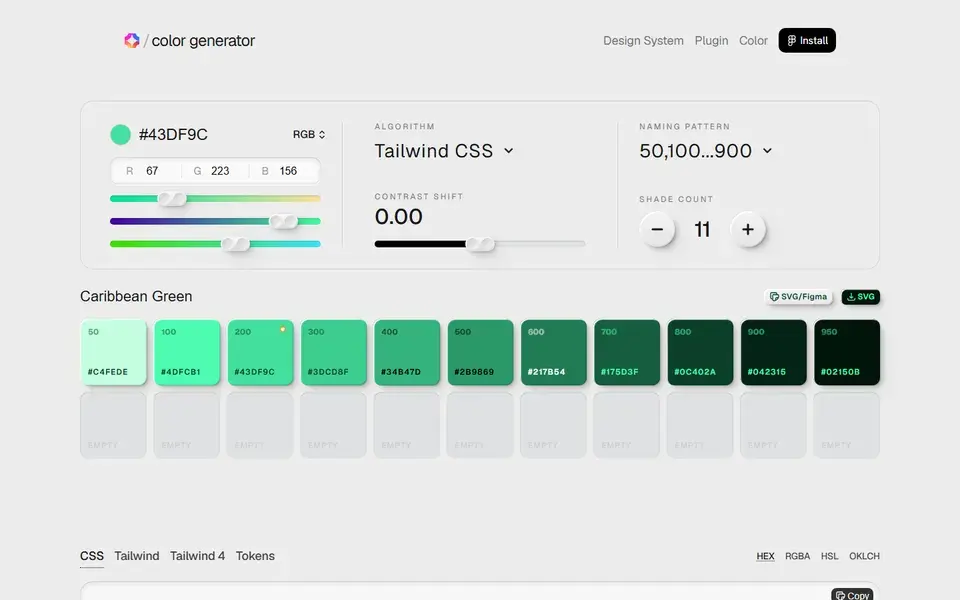This screenshot has width=960, height=600.
Task: Select the HEX output format
Action: click(x=765, y=556)
